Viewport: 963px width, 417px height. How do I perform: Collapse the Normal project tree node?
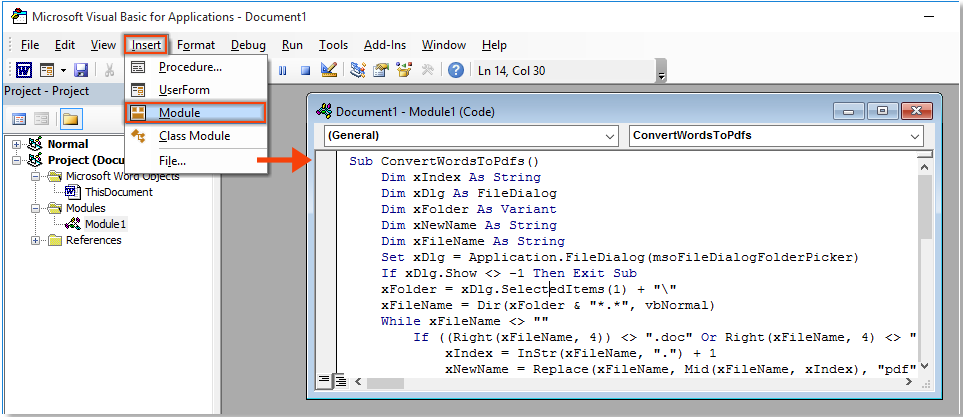point(17,144)
